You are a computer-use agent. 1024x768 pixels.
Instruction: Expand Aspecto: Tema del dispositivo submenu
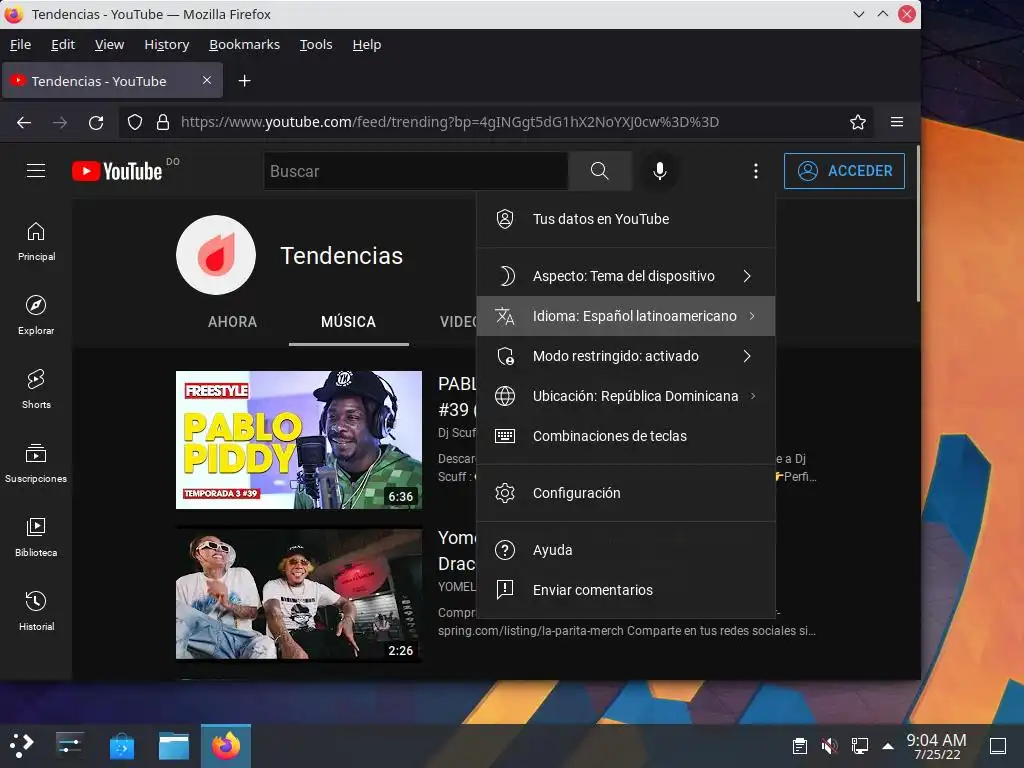[626, 276]
